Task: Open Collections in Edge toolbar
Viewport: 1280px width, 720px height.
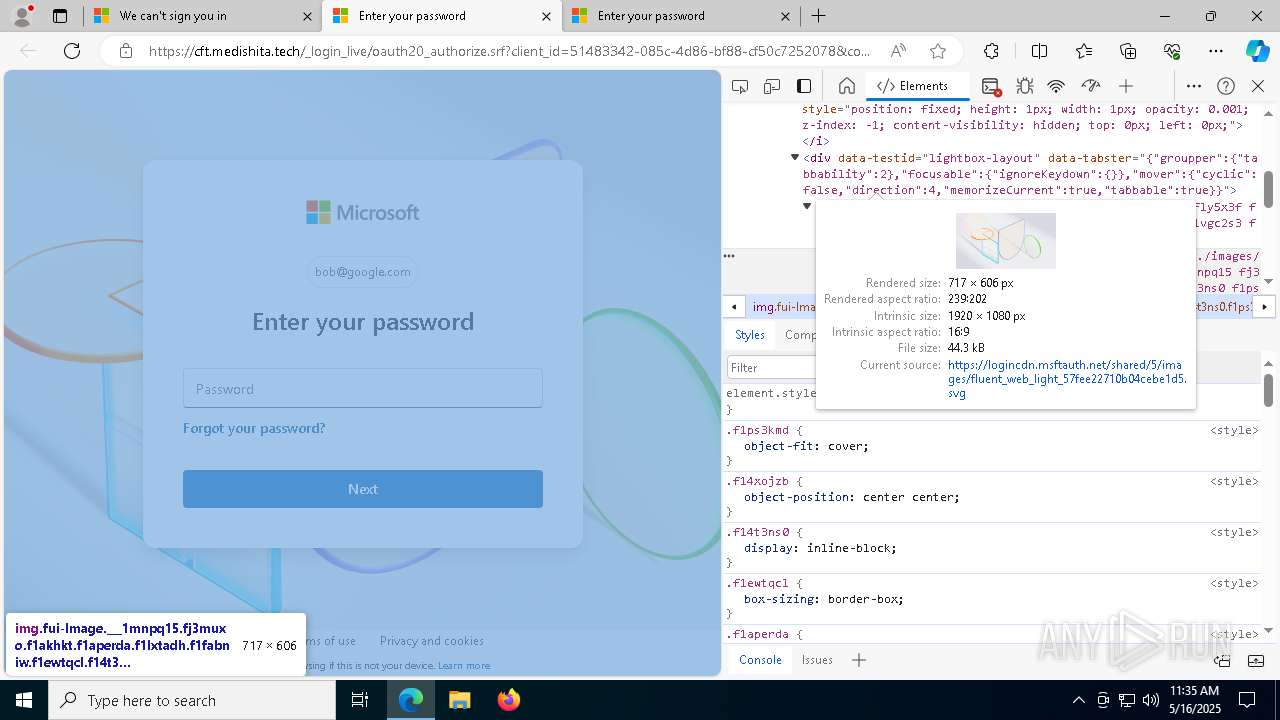Action: [1128, 51]
